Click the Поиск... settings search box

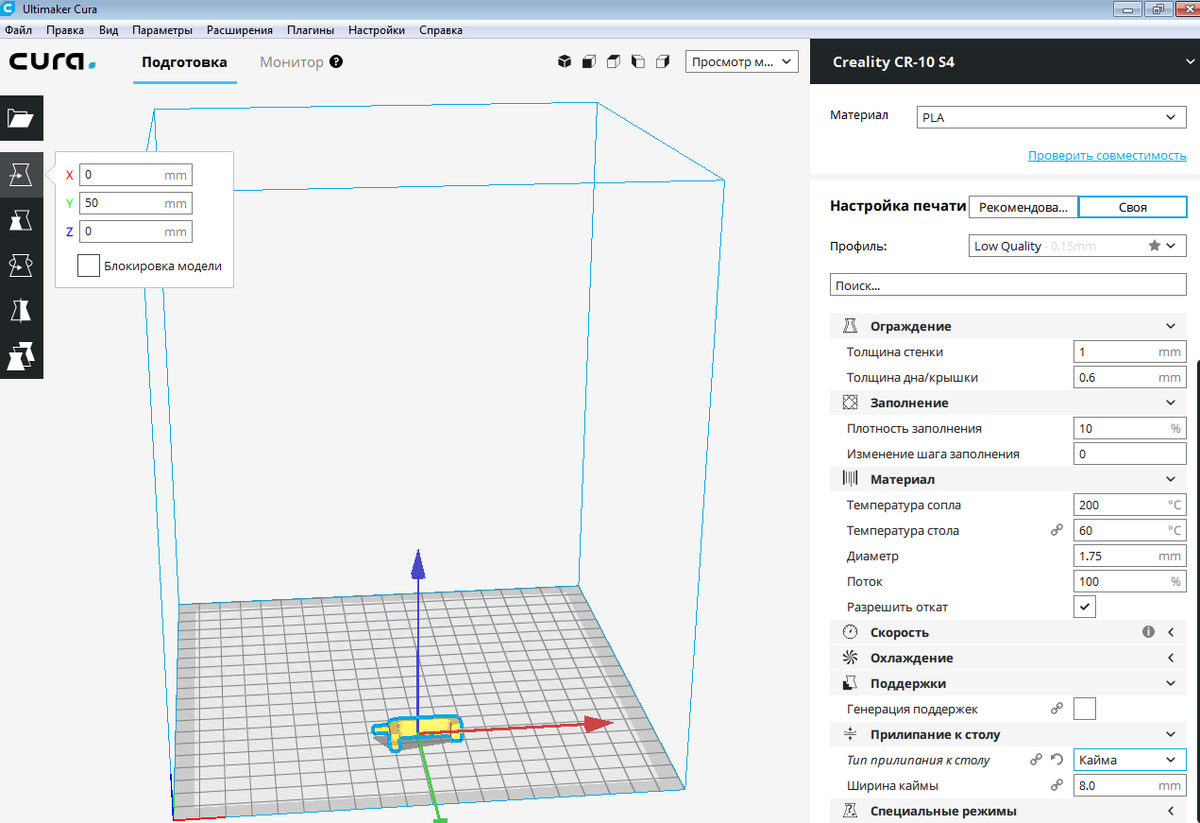pos(1008,285)
